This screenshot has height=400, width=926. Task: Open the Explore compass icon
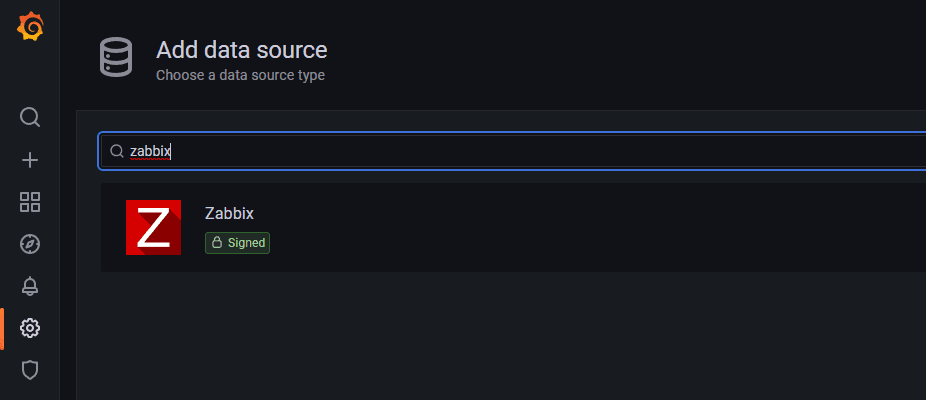30,244
